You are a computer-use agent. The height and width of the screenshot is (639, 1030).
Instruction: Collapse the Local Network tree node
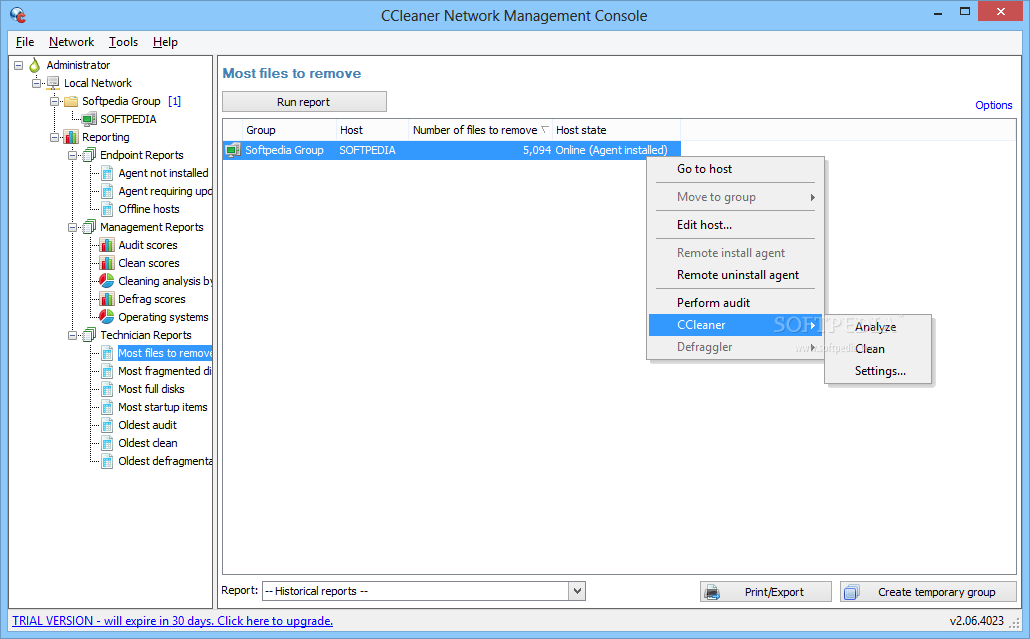[37, 83]
